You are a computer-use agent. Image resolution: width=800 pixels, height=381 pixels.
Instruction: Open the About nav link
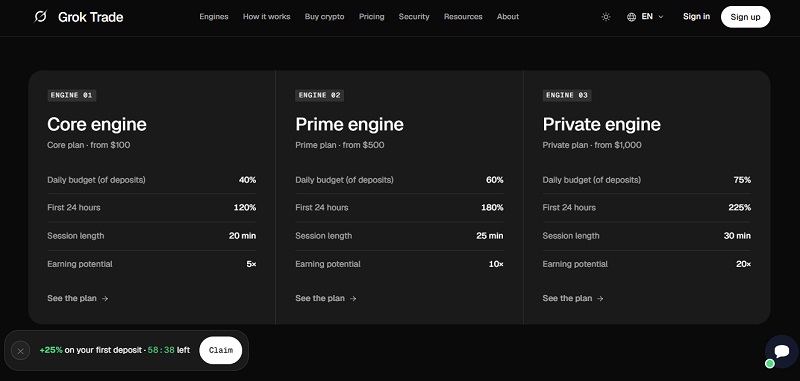click(508, 17)
